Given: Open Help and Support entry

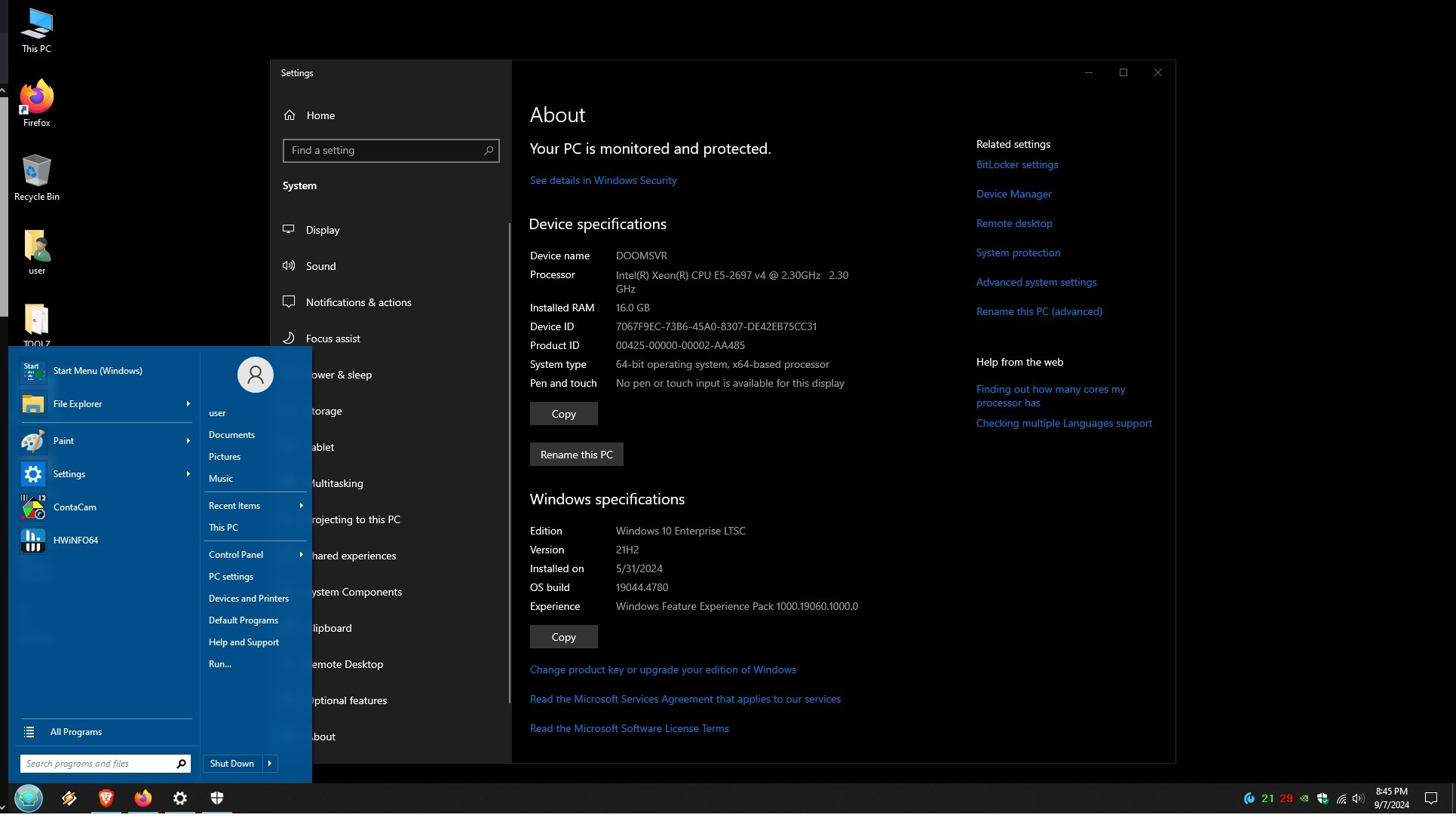Looking at the screenshot, I should coord(244,642).
